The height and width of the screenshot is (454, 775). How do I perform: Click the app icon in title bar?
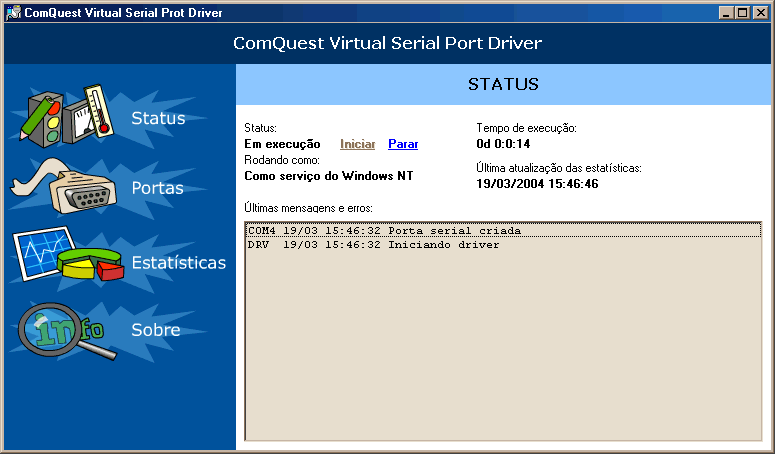13,12
